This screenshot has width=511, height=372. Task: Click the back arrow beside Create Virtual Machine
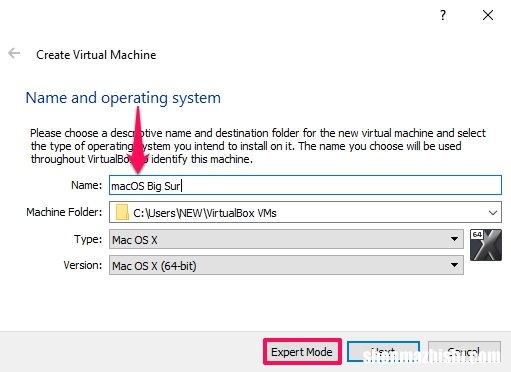pyautogui.click(x=14, y=53)
